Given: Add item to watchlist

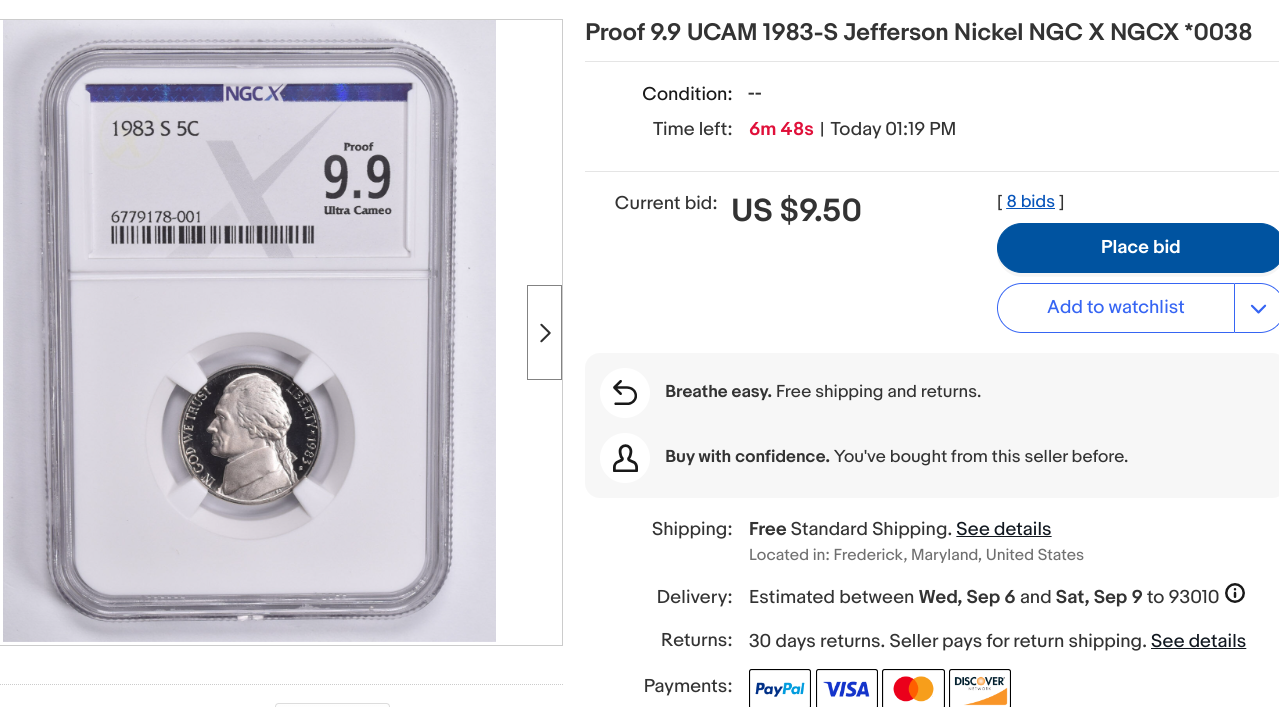Looking at the screenshot, I should click(x=1115, y=308).
